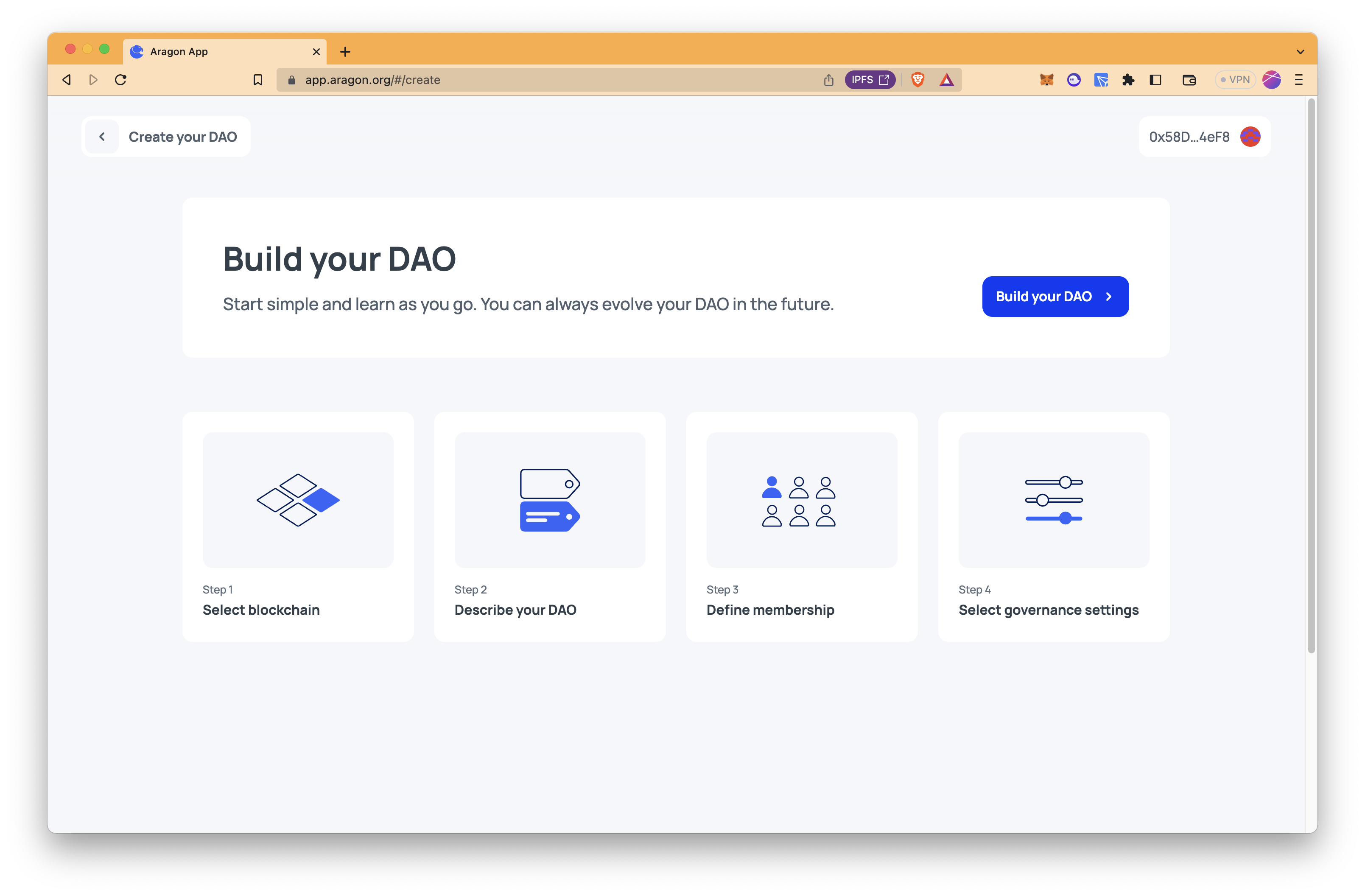Screen dimensions: 1365x896
Task: Click the Describe your DAO tags icon
Action: (x=549, y=500)
